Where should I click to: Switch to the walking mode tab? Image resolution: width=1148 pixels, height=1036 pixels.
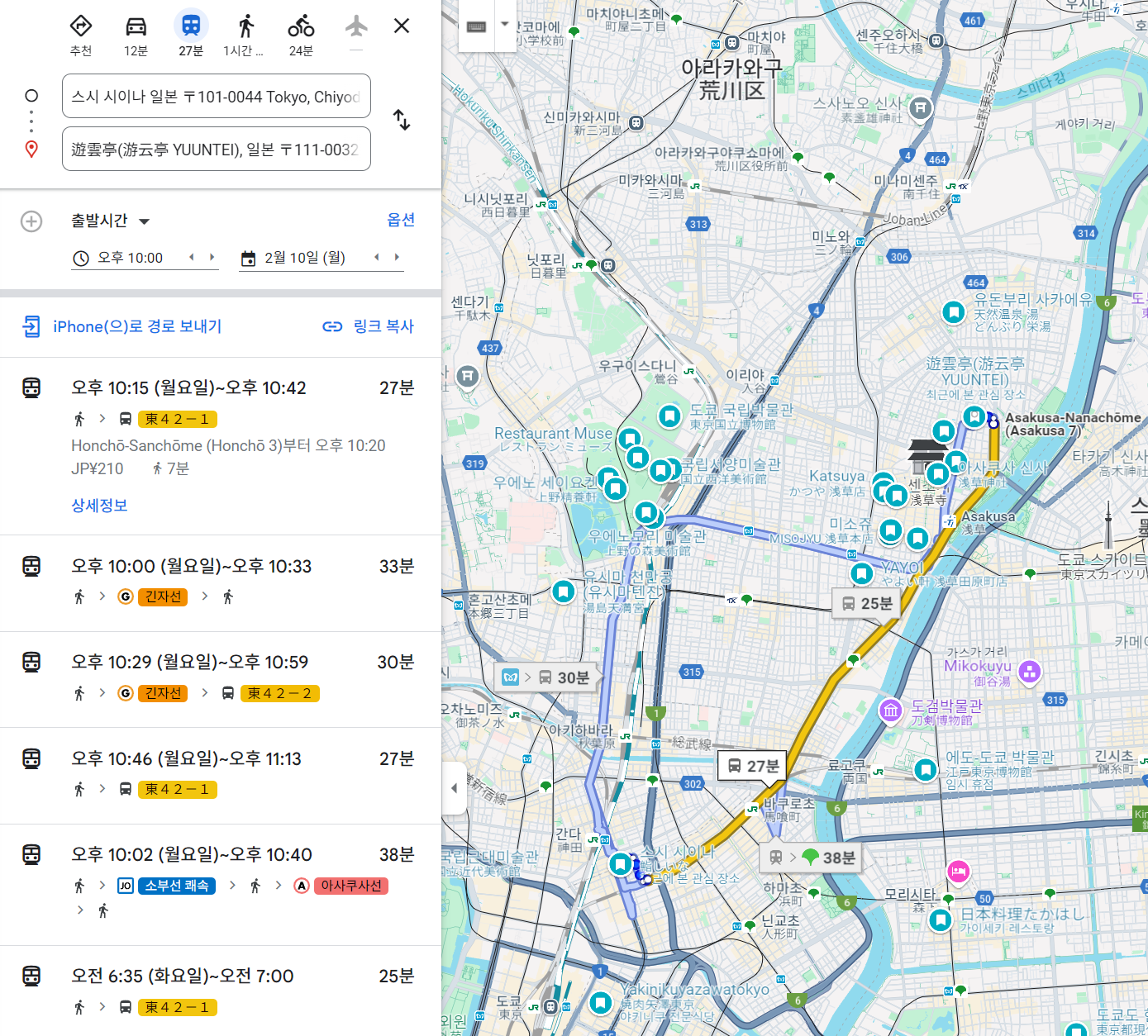245,36
